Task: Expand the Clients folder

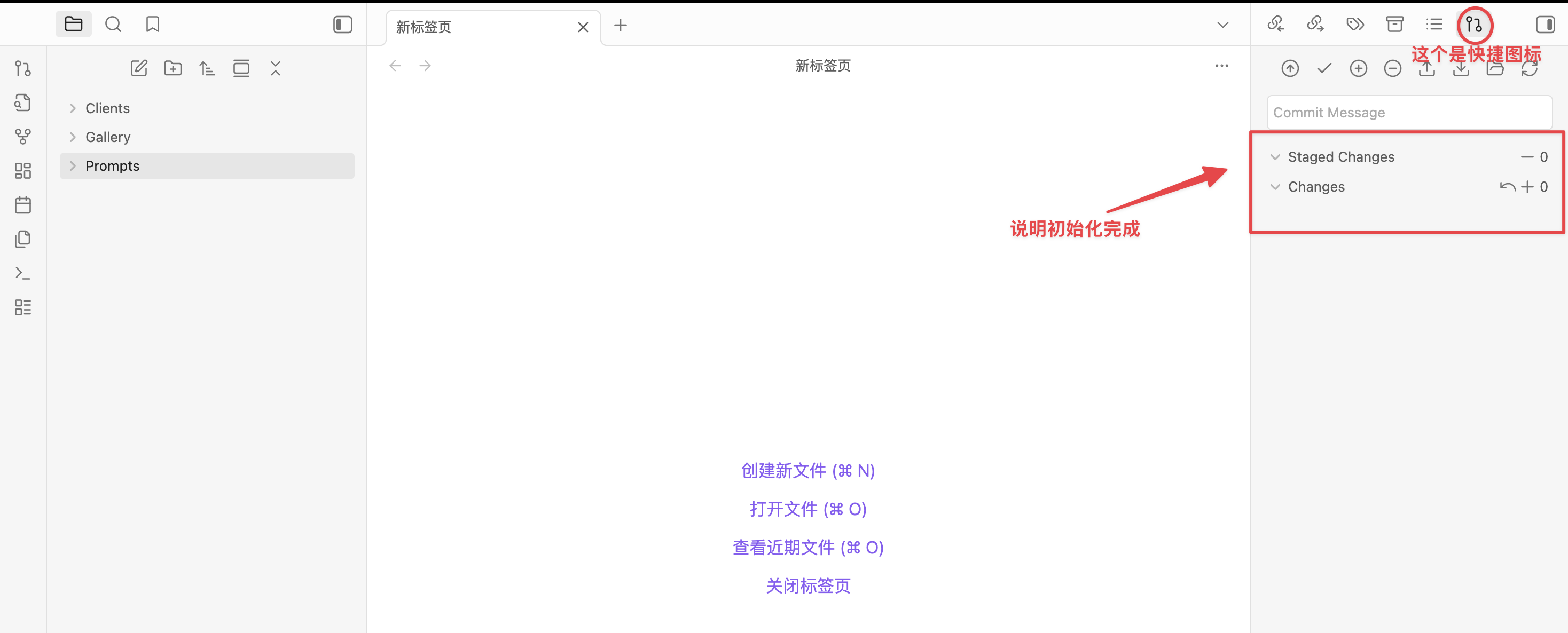Action: 107,108
